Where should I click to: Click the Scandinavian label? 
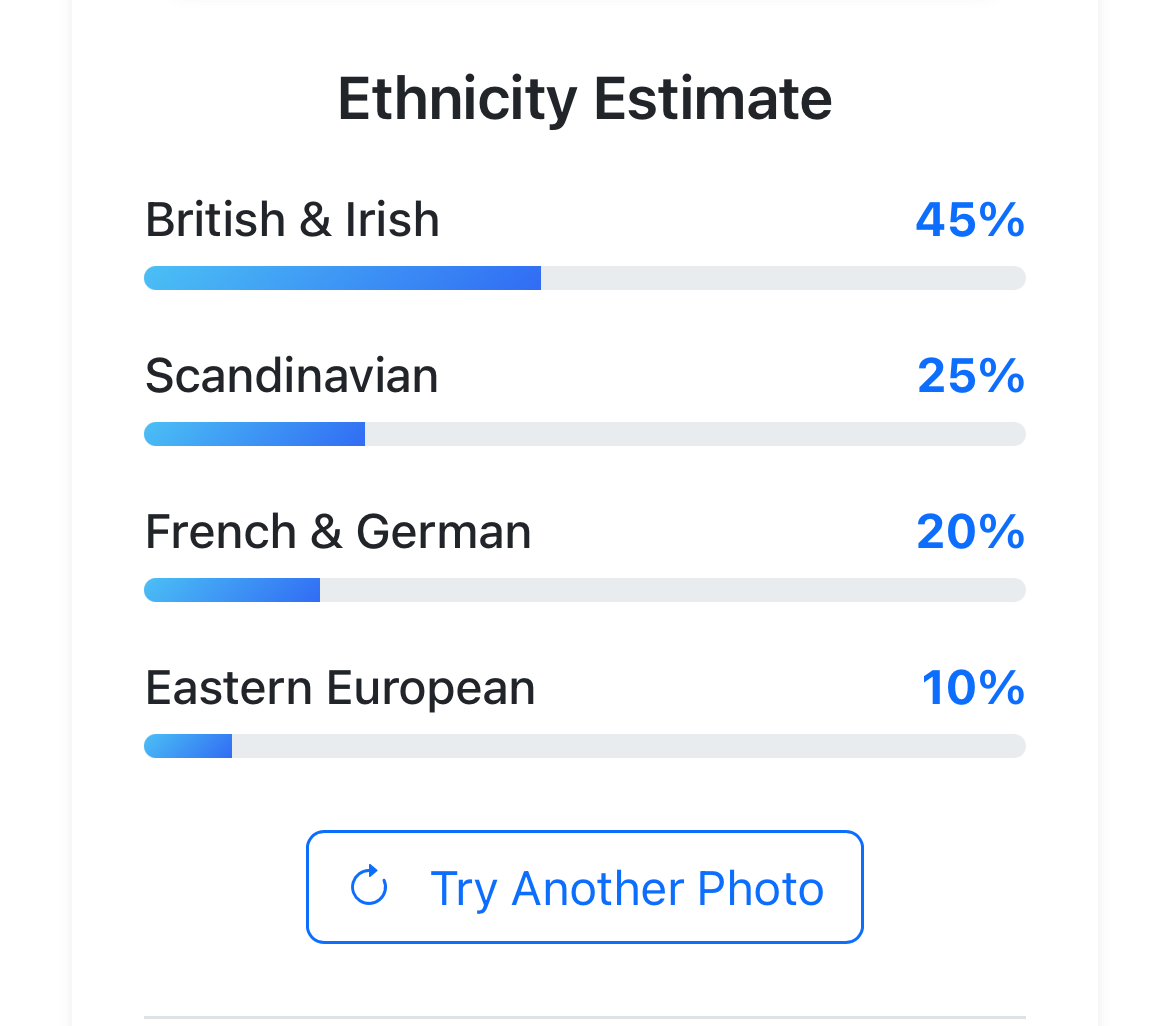pos(291,375)
